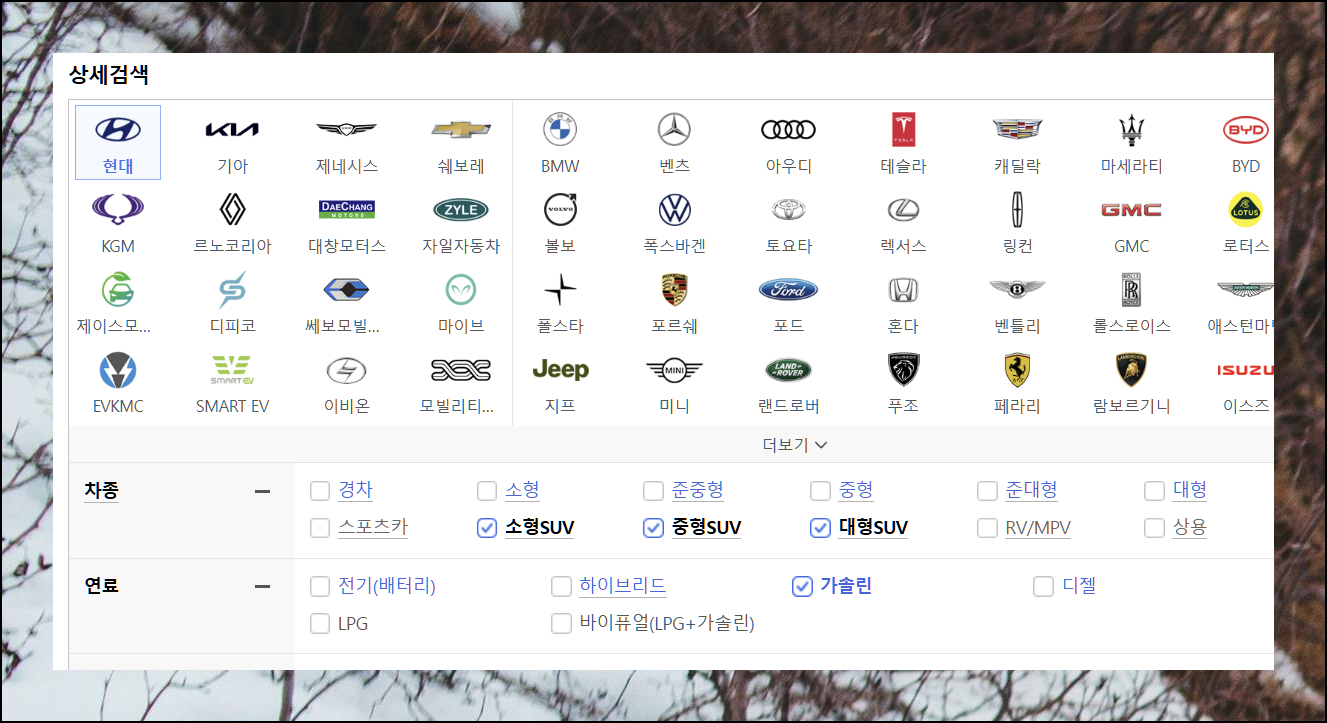Image resolution: width=1327 pixels, height=723 pixels.
Task: Choose the Porsche (포르쉐) crest logo
Action: coord(674,289)
